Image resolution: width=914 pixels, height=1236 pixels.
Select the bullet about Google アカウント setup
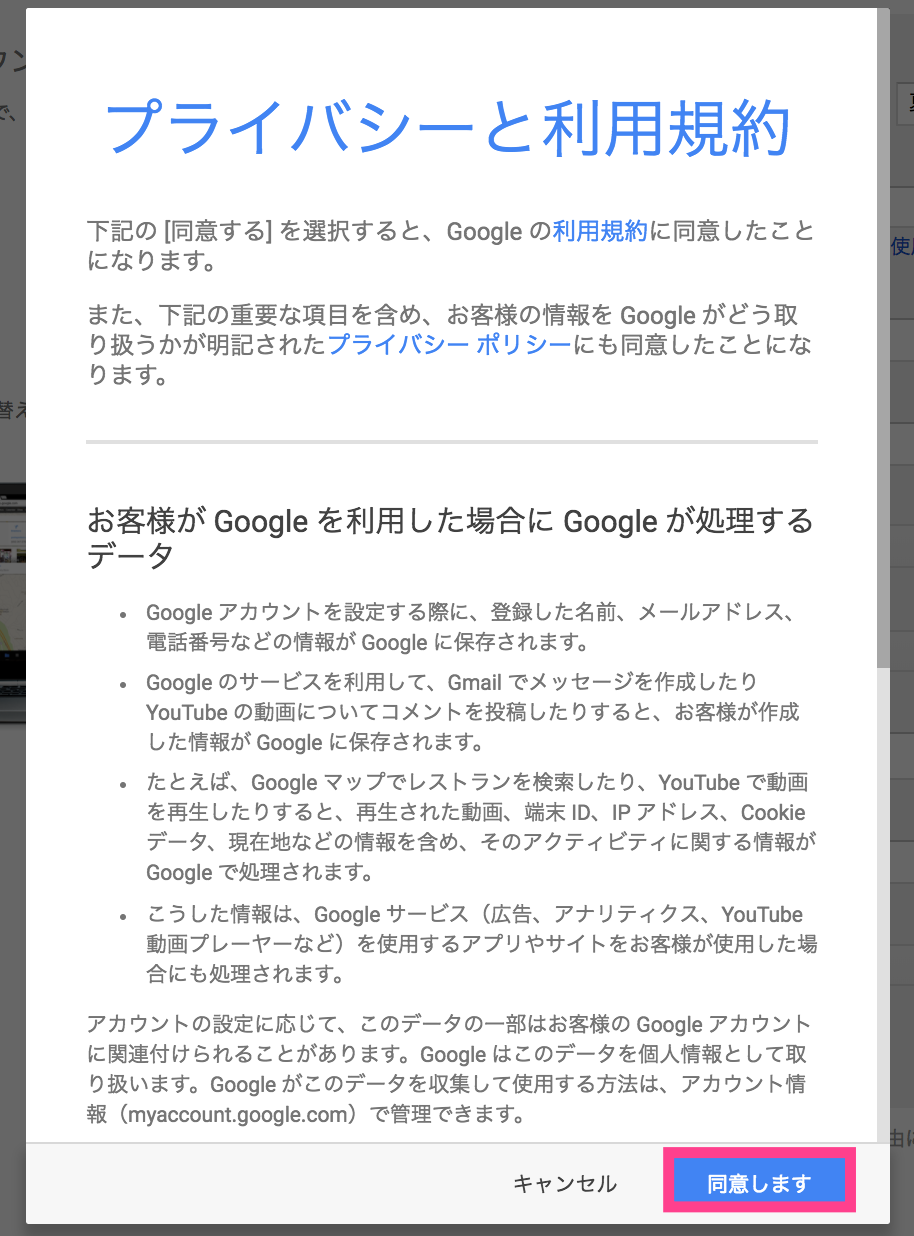coord(470,627)
